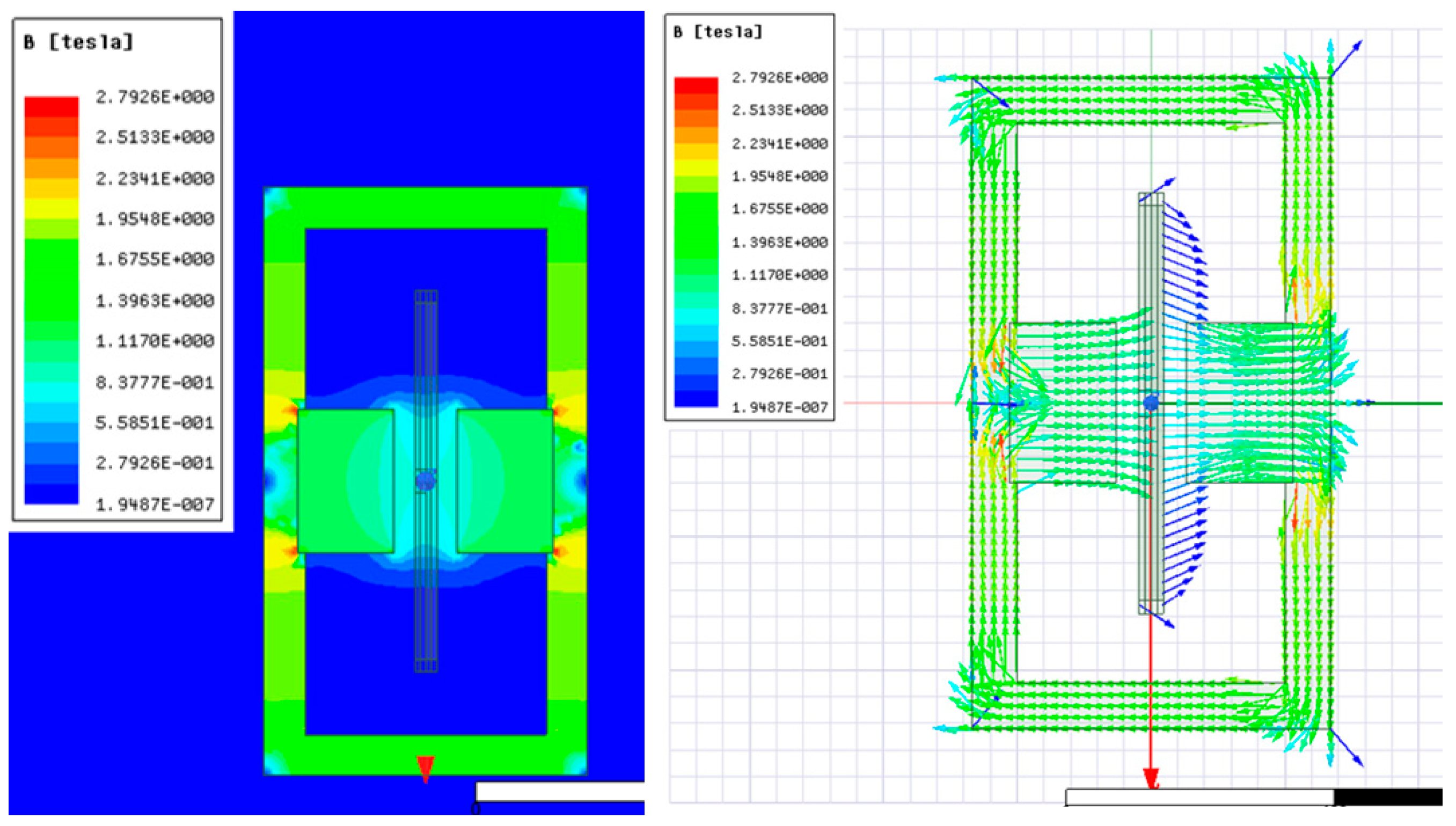Click the 2.7926E+000 maximum value in contour legend
Image resolution: width=1456 pixels, height=826 pixels.
[x=155, y=97]
